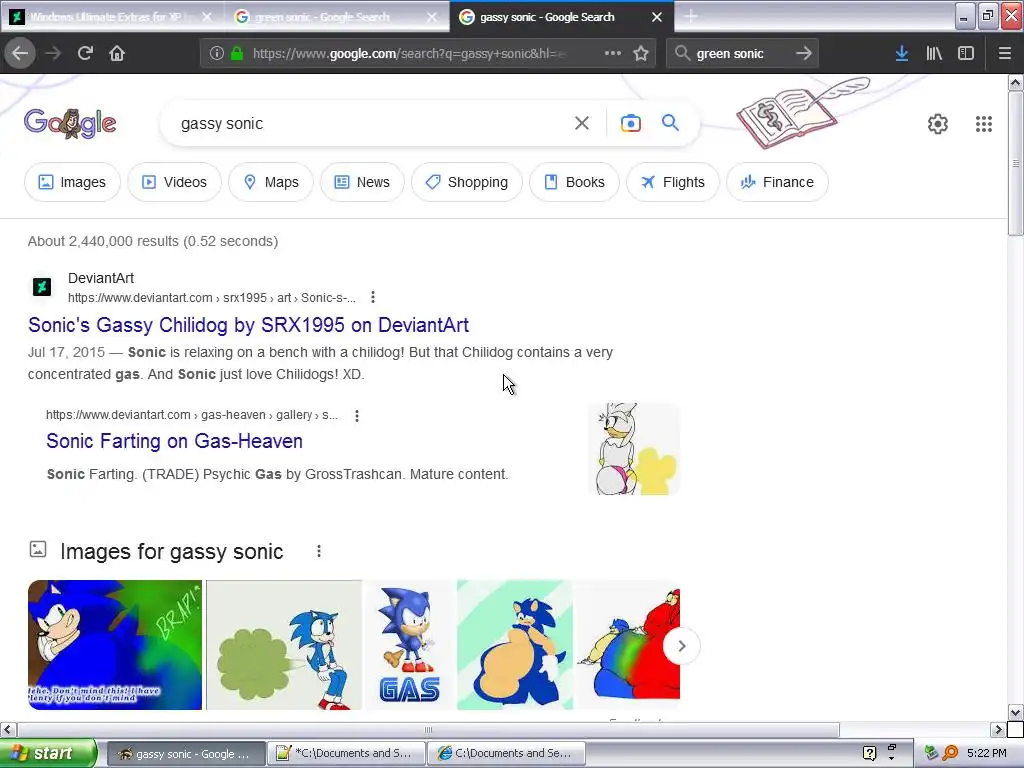Run search with the magnifying glass icon
1024x768 pixels.
(x=670, y=122)
